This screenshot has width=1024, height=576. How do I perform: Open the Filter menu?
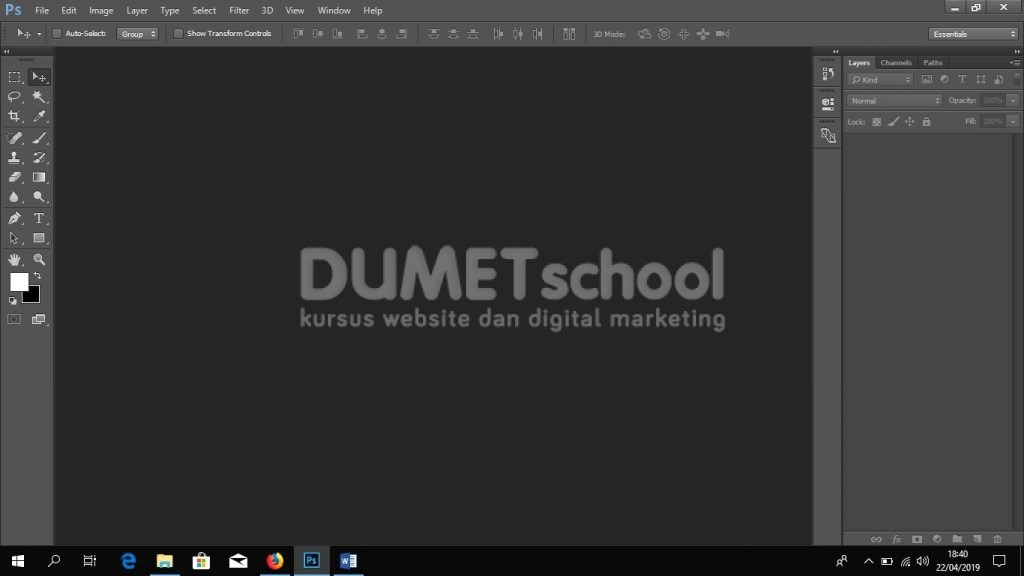tap(239, 10)
